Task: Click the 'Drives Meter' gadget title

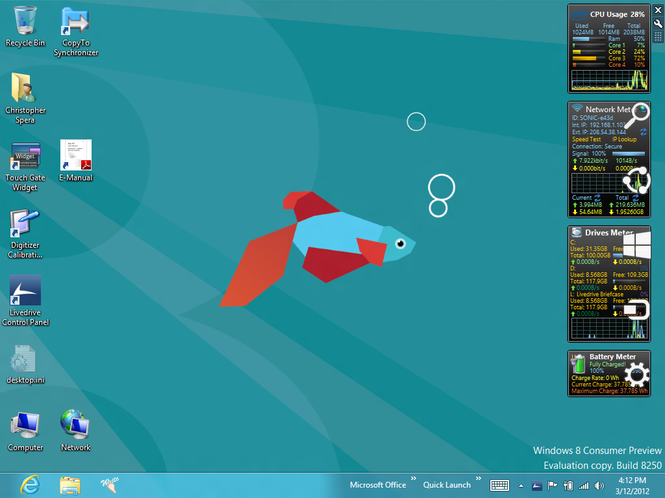Action: pos(609,232)
